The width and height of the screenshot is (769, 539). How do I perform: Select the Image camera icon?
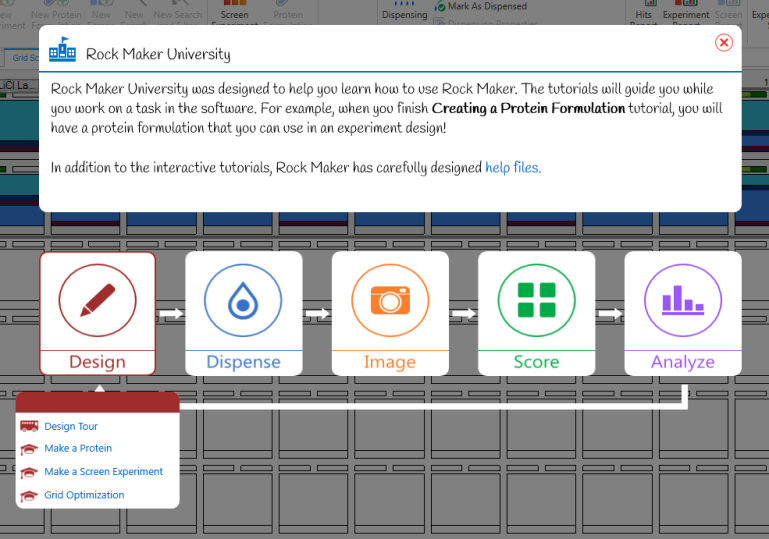coord(390,300)
